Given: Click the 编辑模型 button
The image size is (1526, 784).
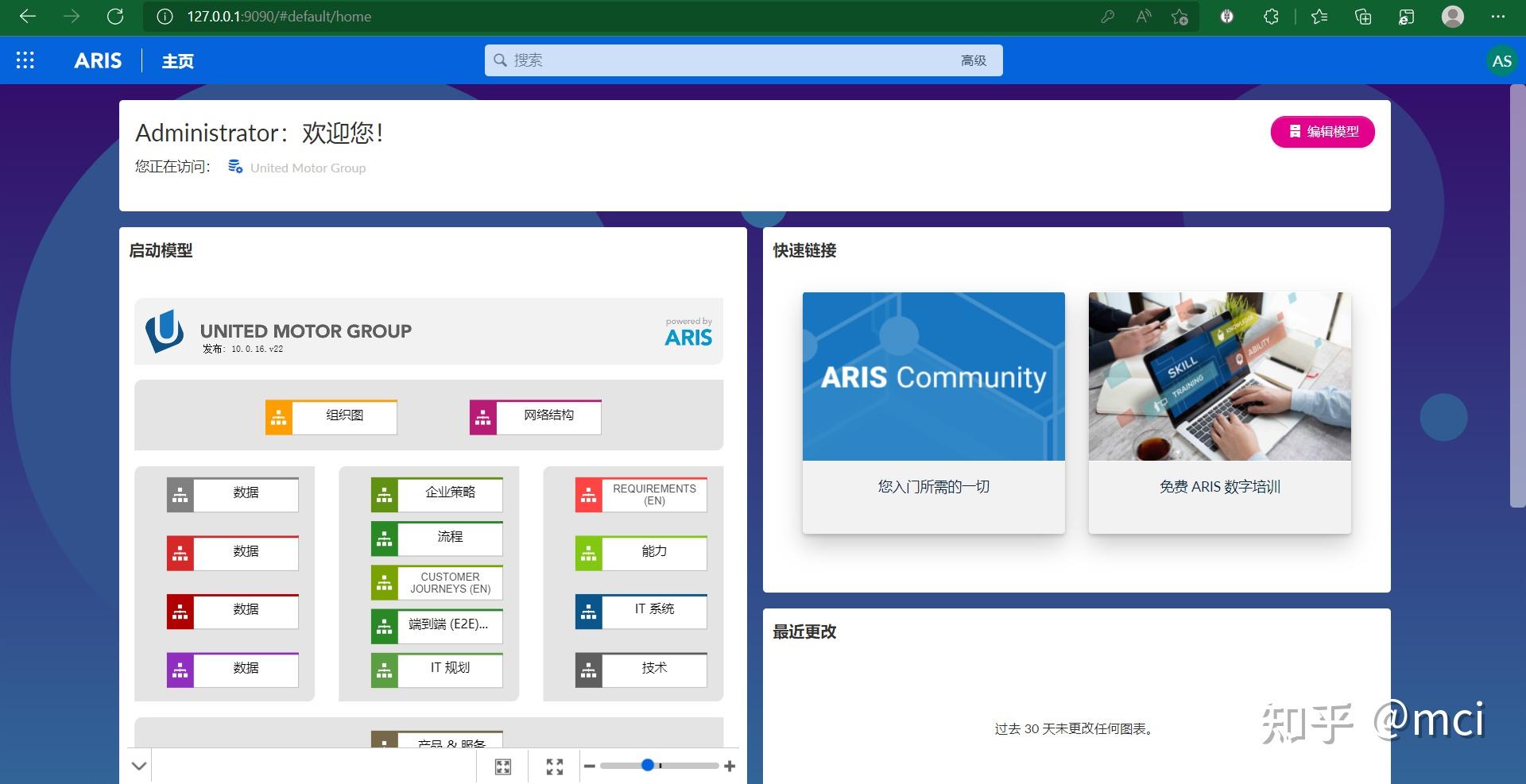Looking at the screenshot, I should tap(1323, 132).
